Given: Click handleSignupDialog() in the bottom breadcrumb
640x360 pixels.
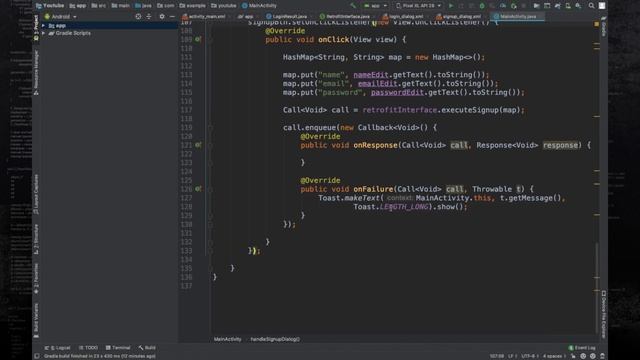Looking at the screenshot, I should [275, 339].
